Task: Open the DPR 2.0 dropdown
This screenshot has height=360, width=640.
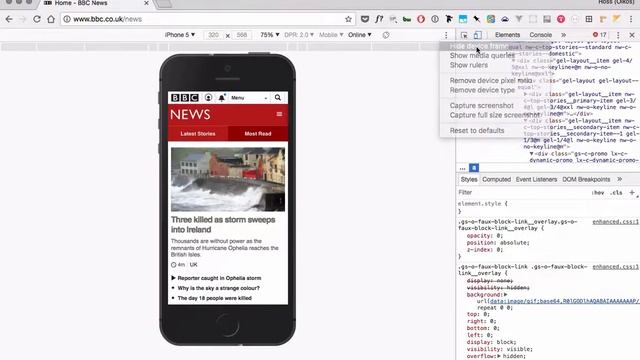Action: pos(299,35)
